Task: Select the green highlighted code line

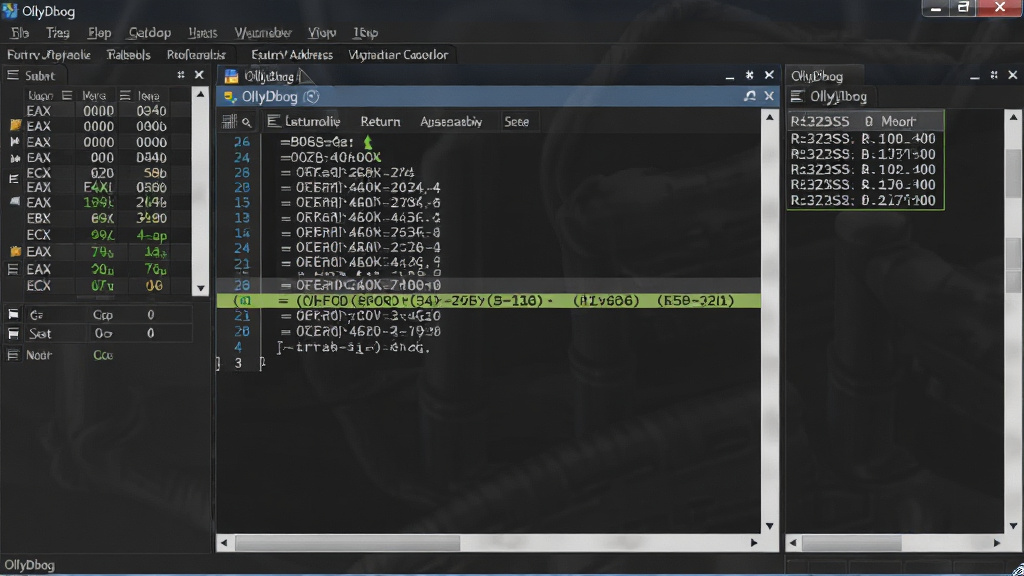Action: tap(488, 301)
